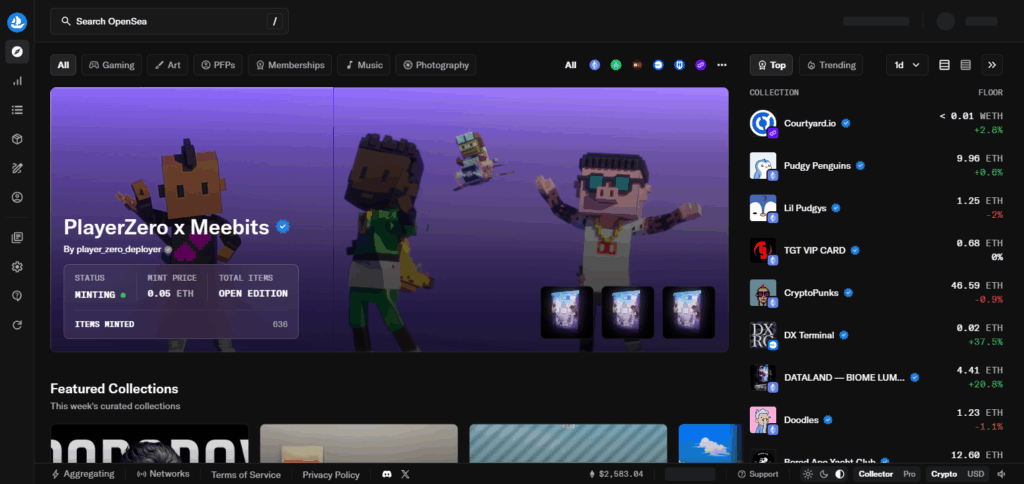Filter by Ethereum chain icon
The height and width of the screenshot is (484, 1024).
pos(594,65)
